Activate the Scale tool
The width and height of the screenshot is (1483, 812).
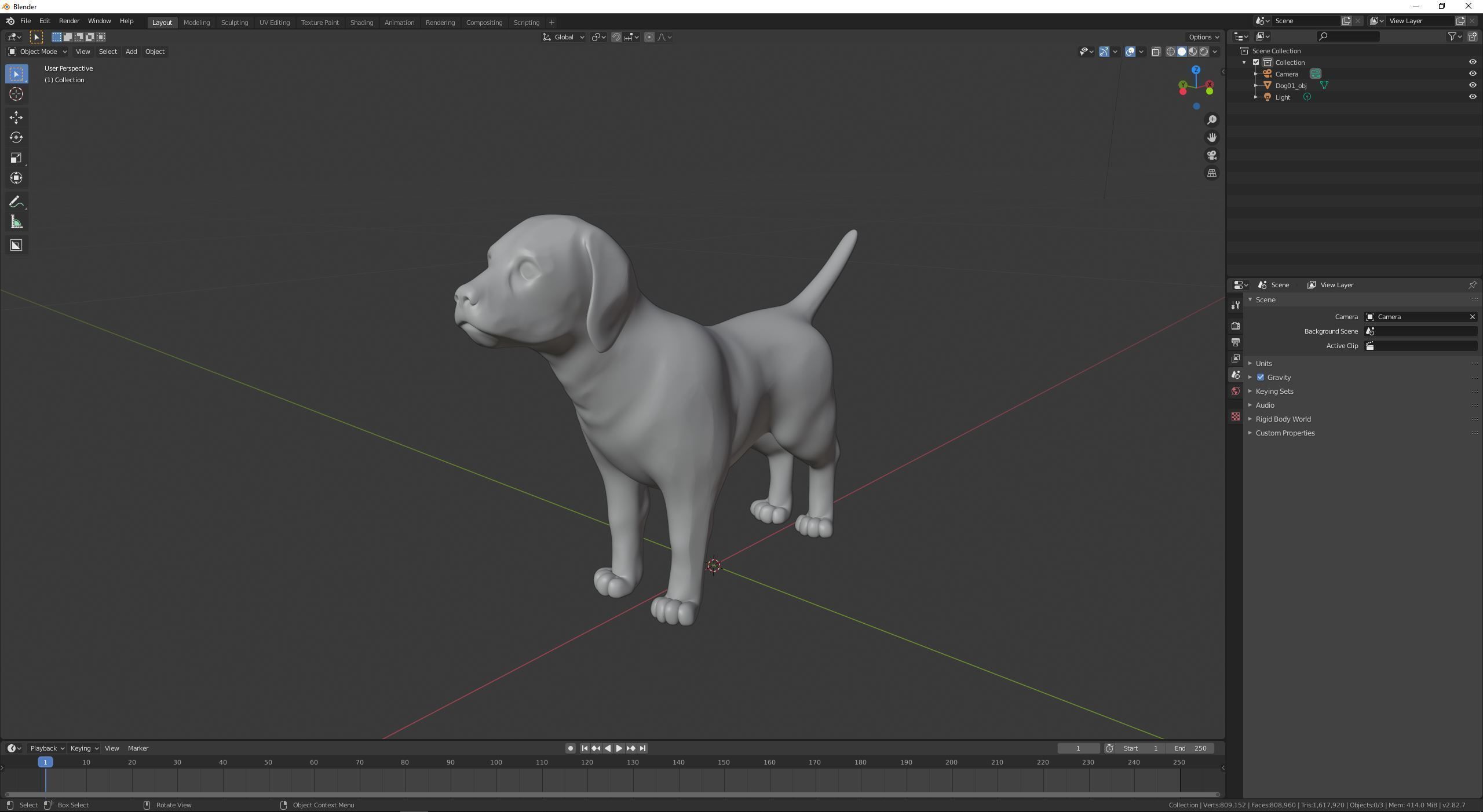pos(16,158)
